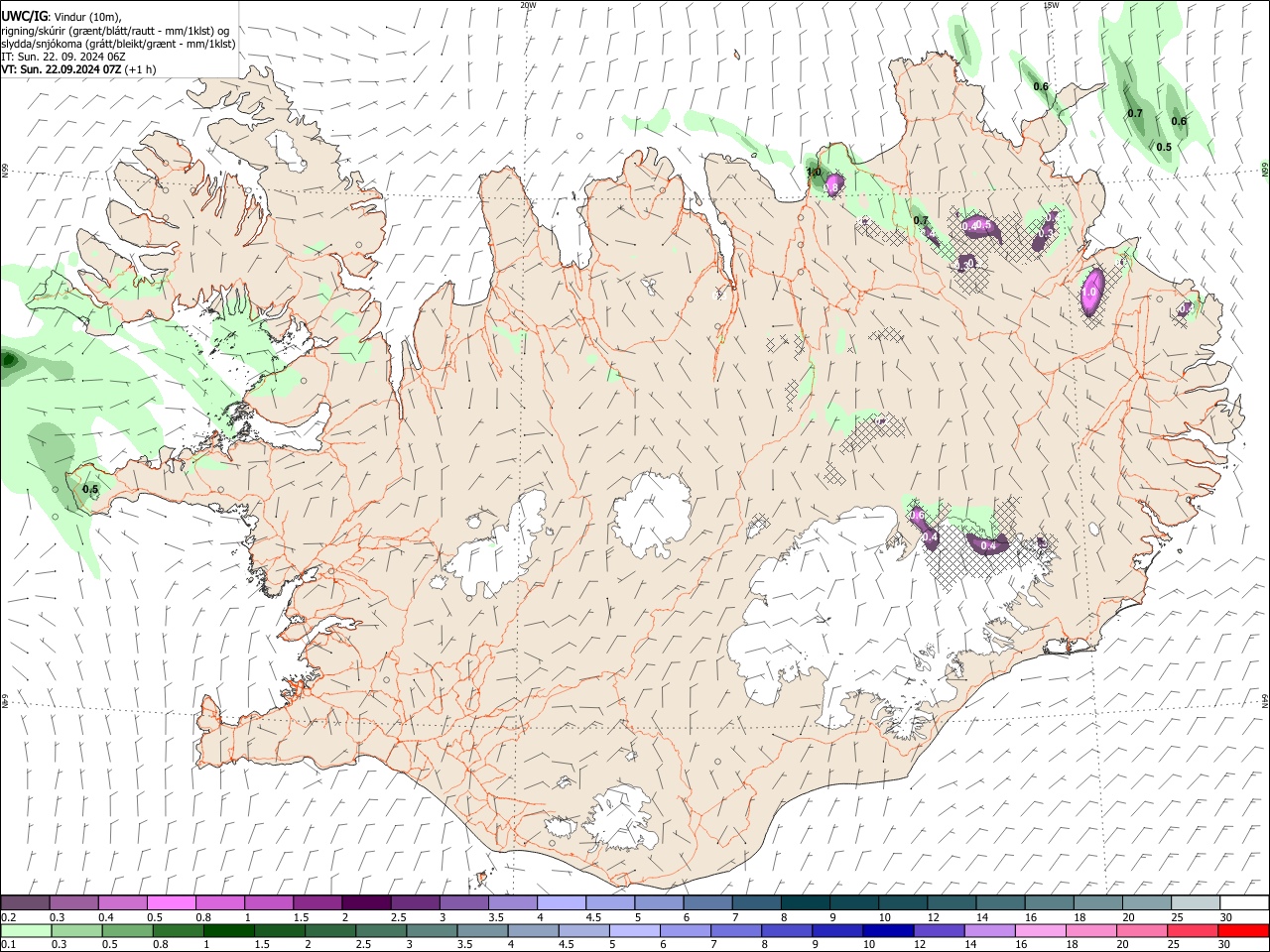Click the green 0.8 mm rain legend swatch
The width and height of the screenshot is (1270, 952).
coord(179,930)
